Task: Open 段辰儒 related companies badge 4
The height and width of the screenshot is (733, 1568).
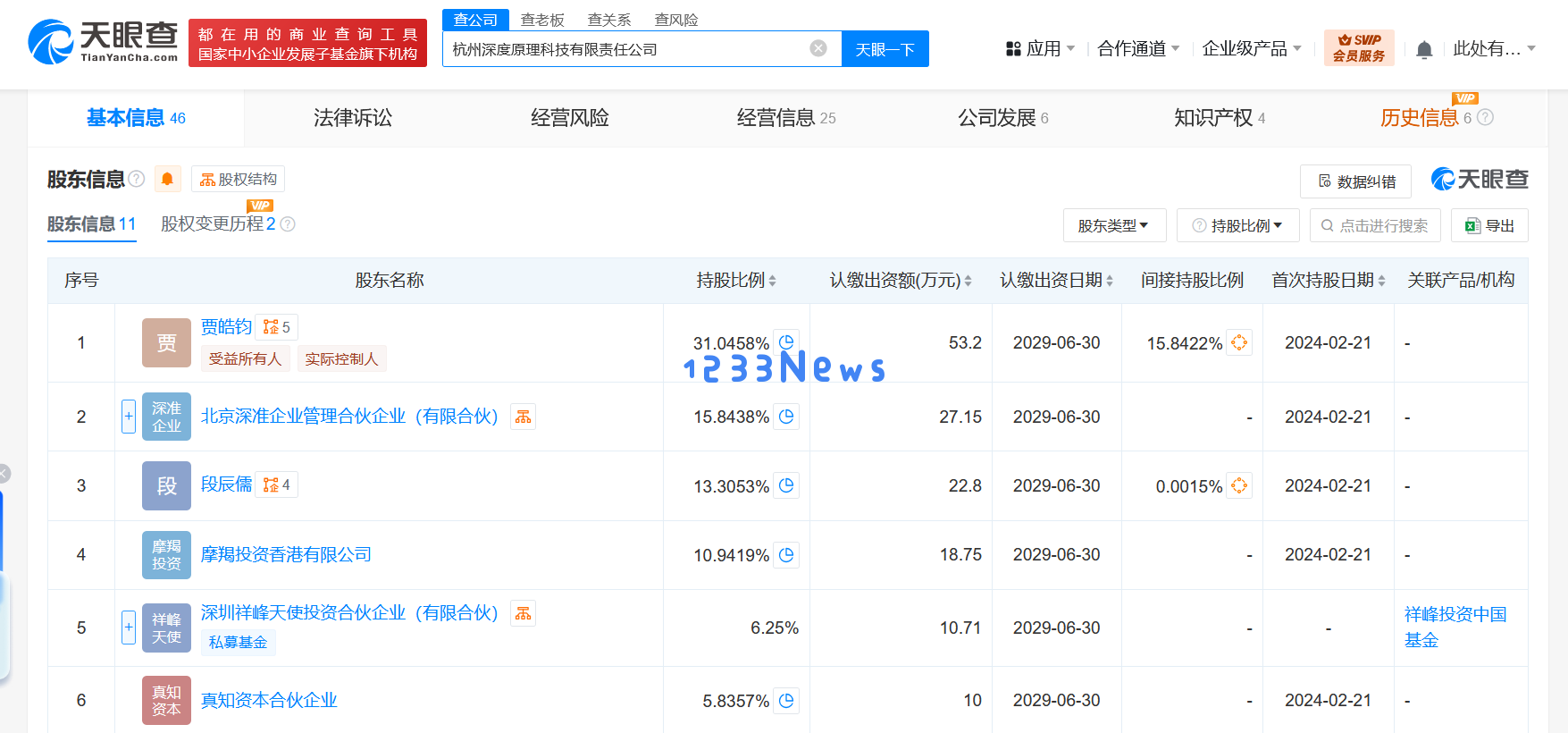Action: pyautogui.click(x=277, y=484)
